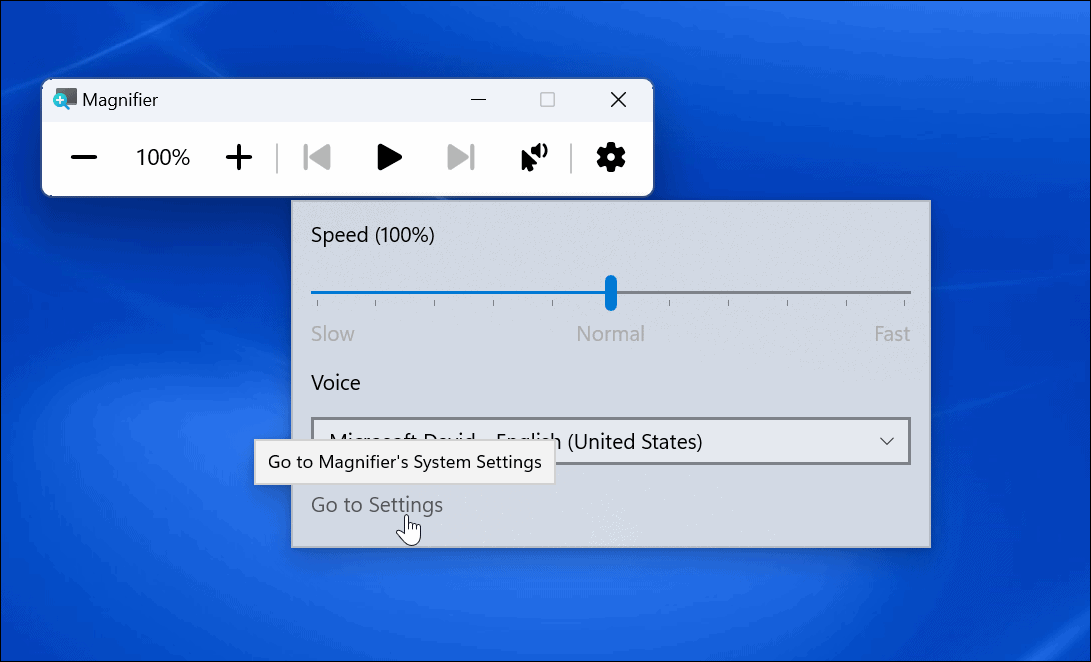Click the next sentence skip-forward icon
The image size is (1091, 662).
(x=461, y=157)
